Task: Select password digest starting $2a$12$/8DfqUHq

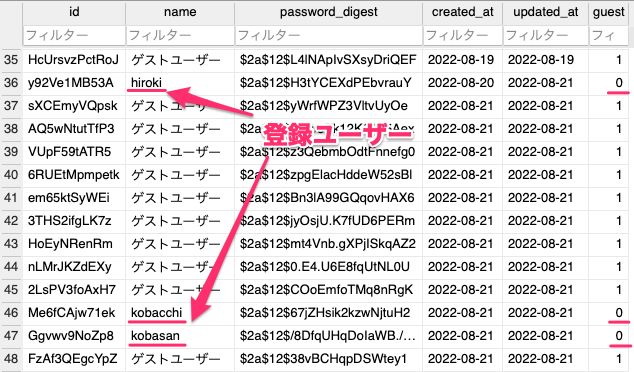Action: 328,336
